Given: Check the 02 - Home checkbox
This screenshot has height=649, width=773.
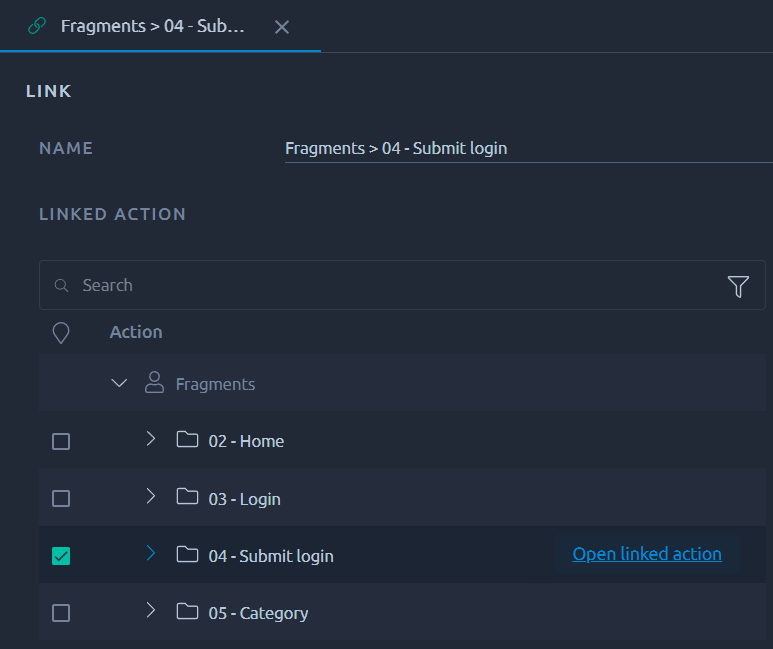Looking at the screenshot, I should click(61, 441).
